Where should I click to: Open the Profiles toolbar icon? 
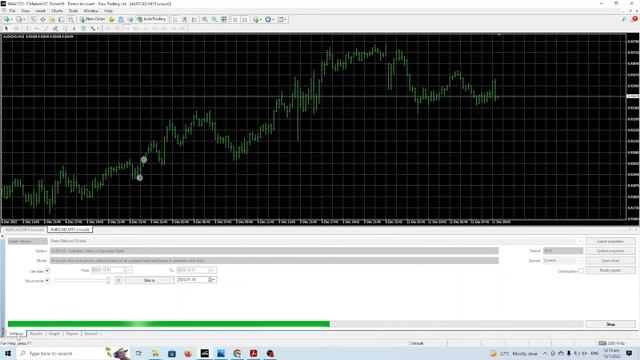click(x=19, y=19)
